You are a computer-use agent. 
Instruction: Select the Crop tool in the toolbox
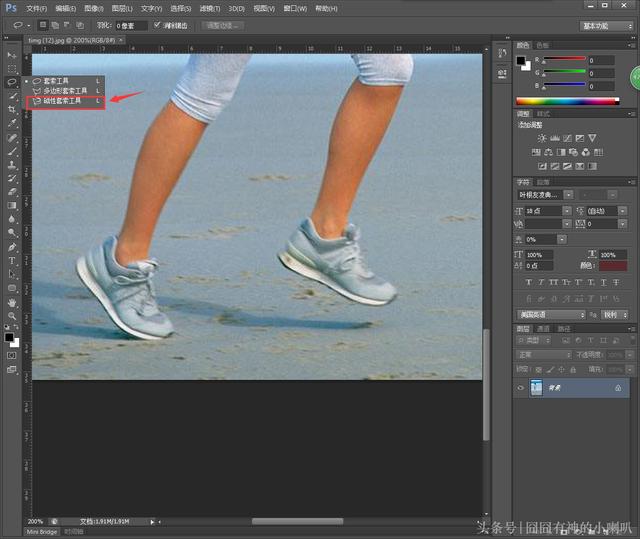pyautogui.click(x=12, y=109)
